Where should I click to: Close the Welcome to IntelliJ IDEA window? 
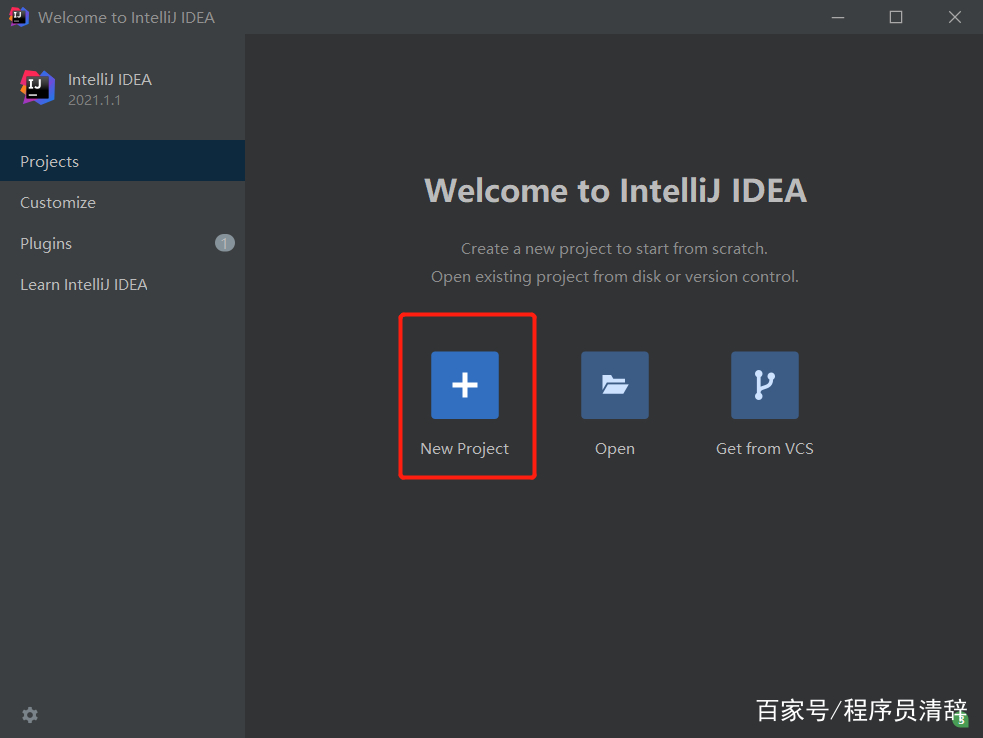[952, 17]
